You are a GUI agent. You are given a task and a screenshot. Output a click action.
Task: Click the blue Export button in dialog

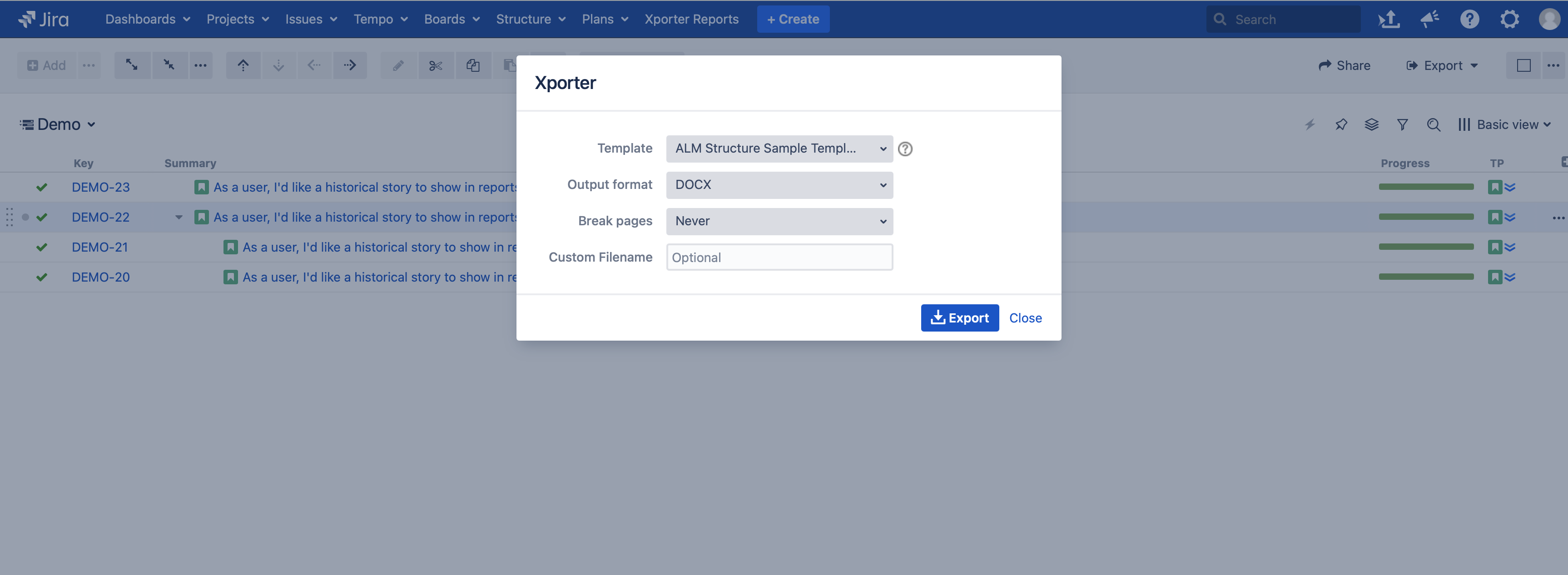point(959,318)
